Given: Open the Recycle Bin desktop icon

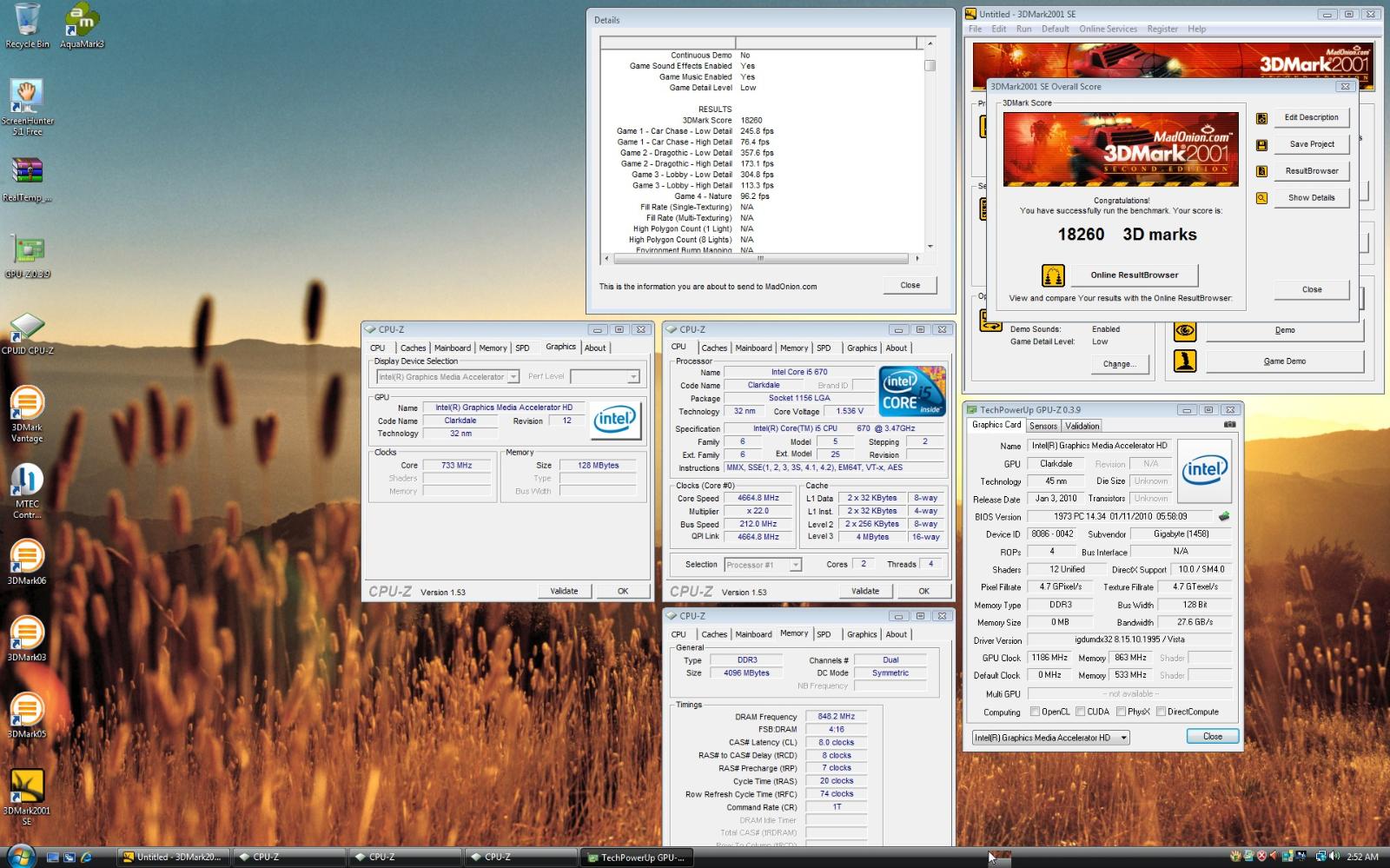Looking at the screenshot, I should pyautogui.click(x=27, y=26).
